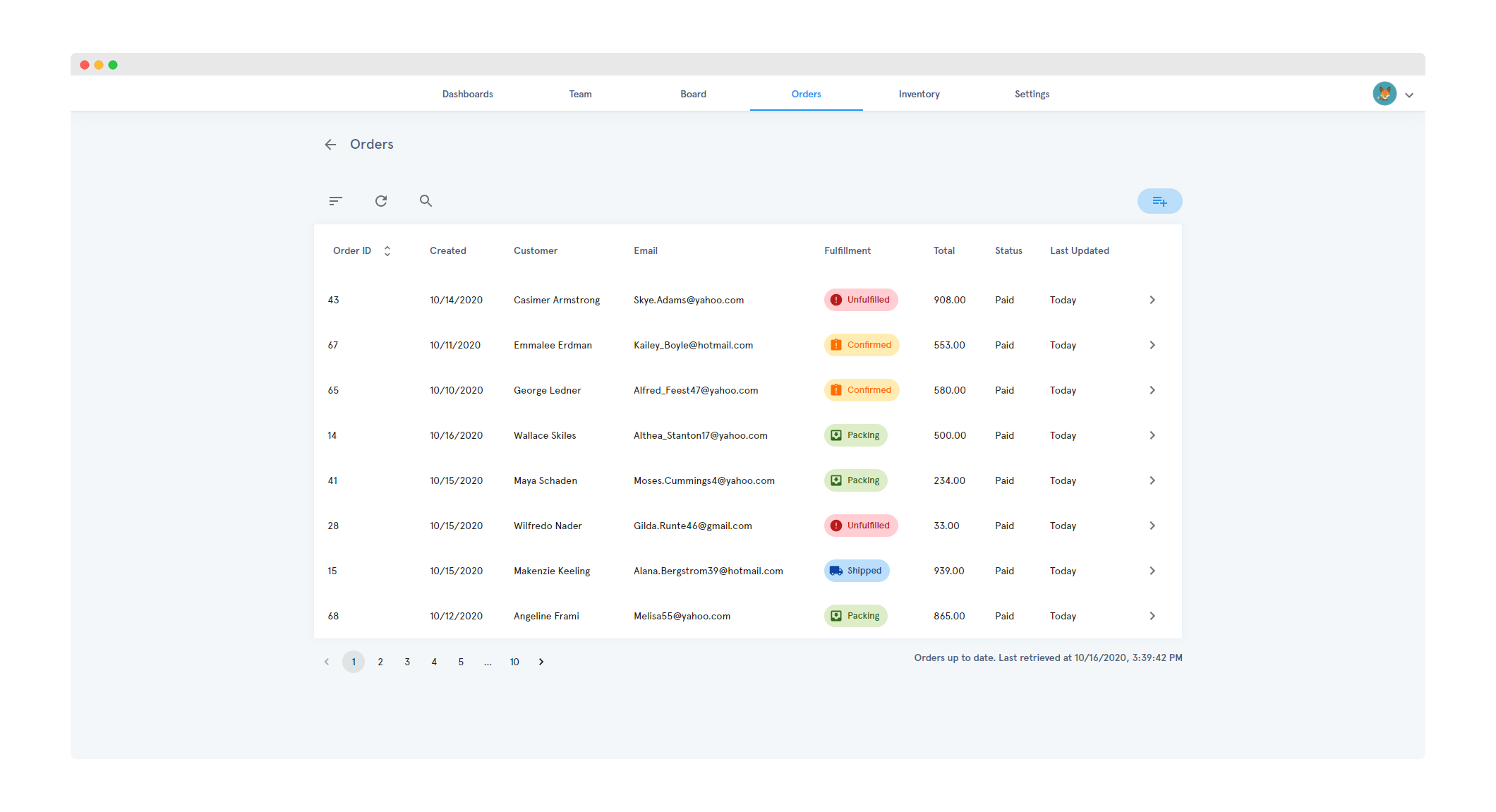Toggle the Order ID sort arrows
The height and width of the screenshot is (812, 1496).
tap(387, 251)
